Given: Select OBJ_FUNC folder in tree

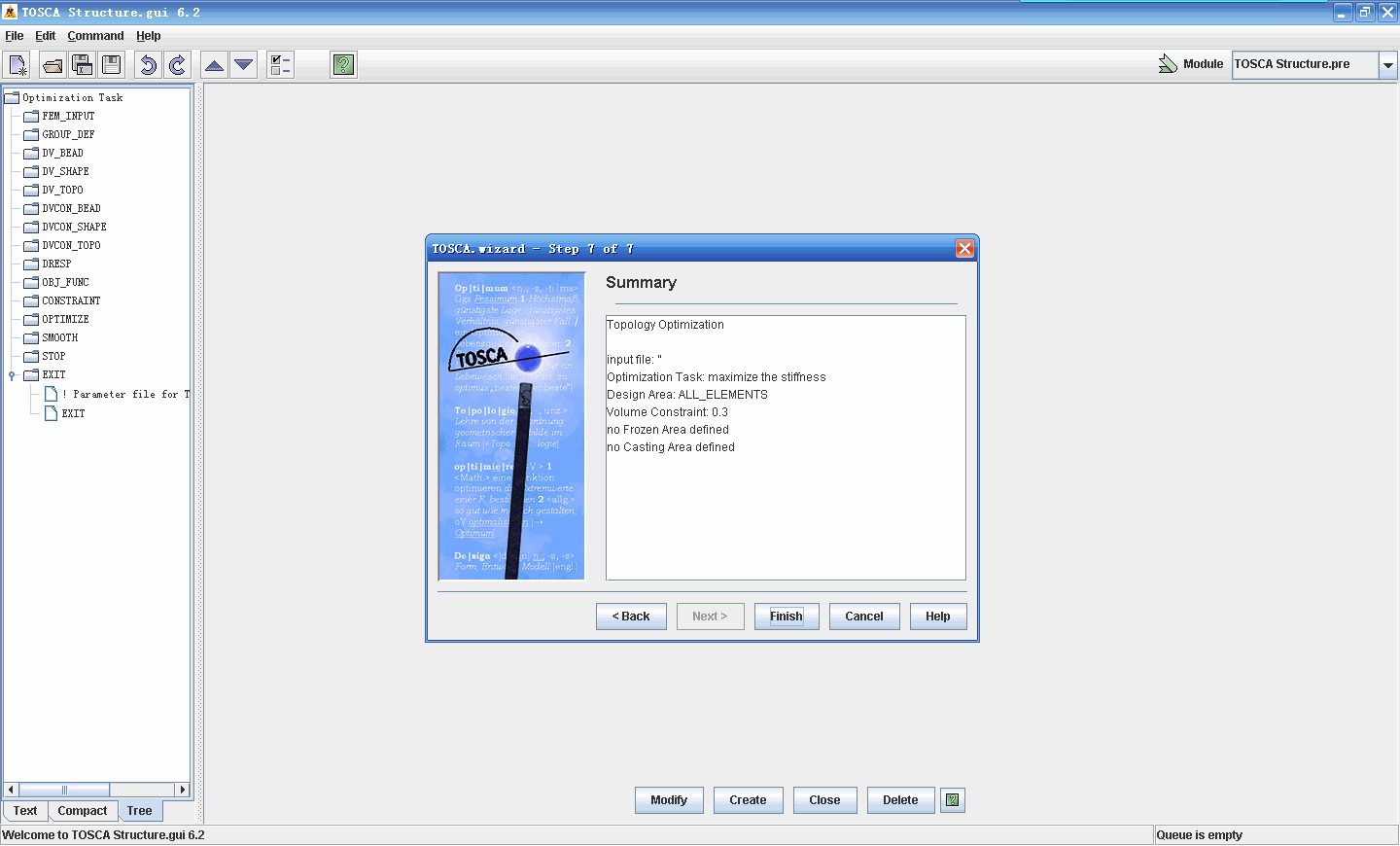Looking at the screenshot, I should tap(56, 282).
